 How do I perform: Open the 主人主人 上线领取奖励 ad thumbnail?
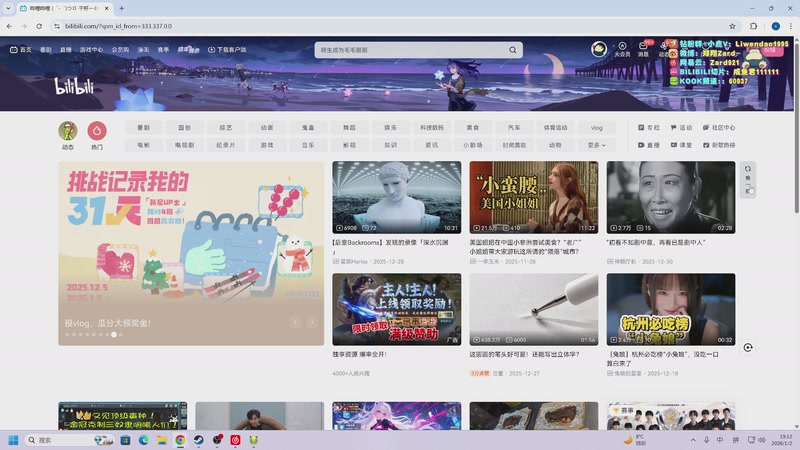click(x=396, y=309)
